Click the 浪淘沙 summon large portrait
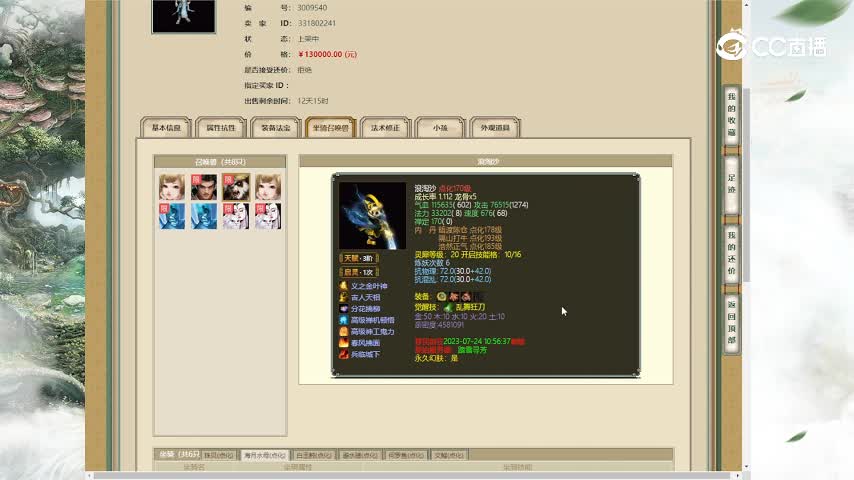 pos(373,216)
